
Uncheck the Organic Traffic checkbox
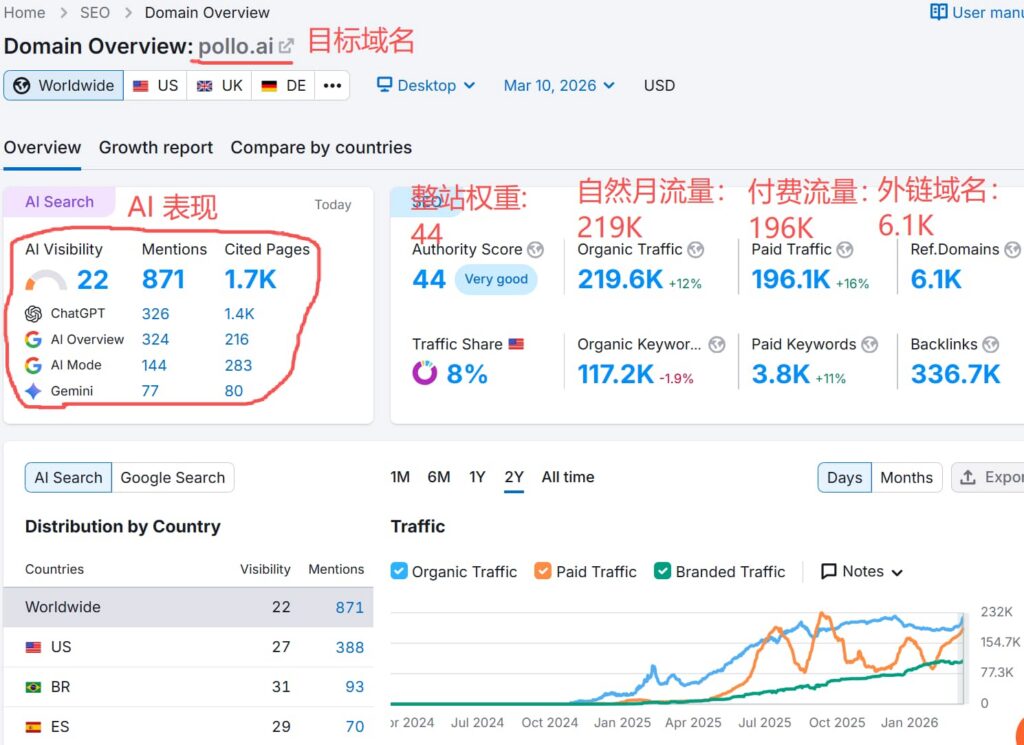coord(398,571)
